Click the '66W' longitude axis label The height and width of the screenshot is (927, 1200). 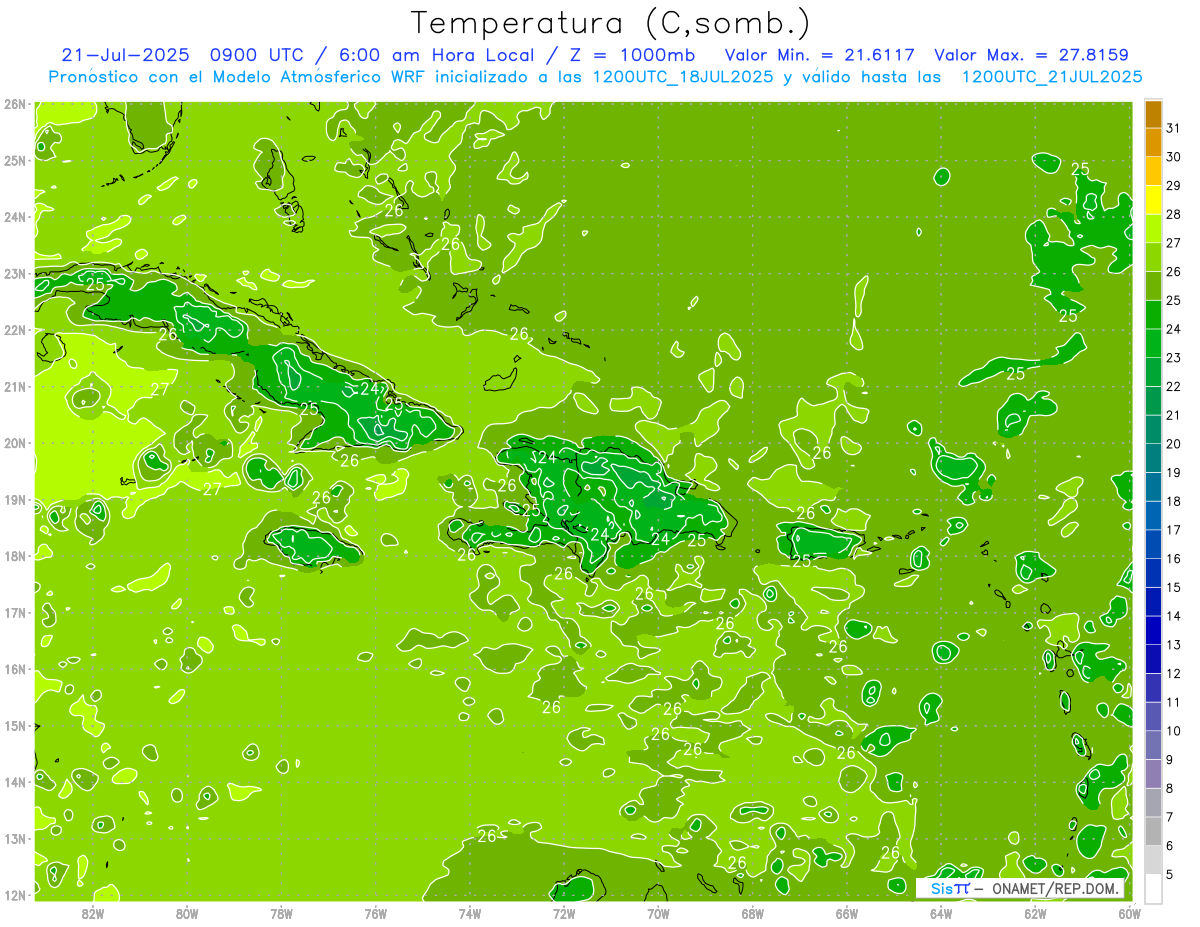point(846,913)
